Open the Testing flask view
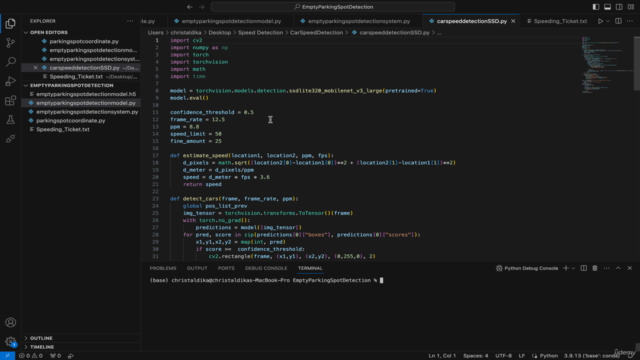This screenshot has width=640, height=360. coord(11,120)
